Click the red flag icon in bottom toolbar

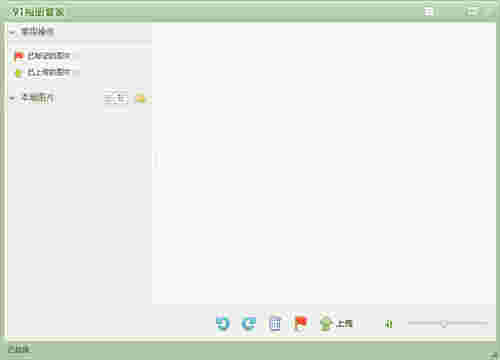[x=301, y=323]
